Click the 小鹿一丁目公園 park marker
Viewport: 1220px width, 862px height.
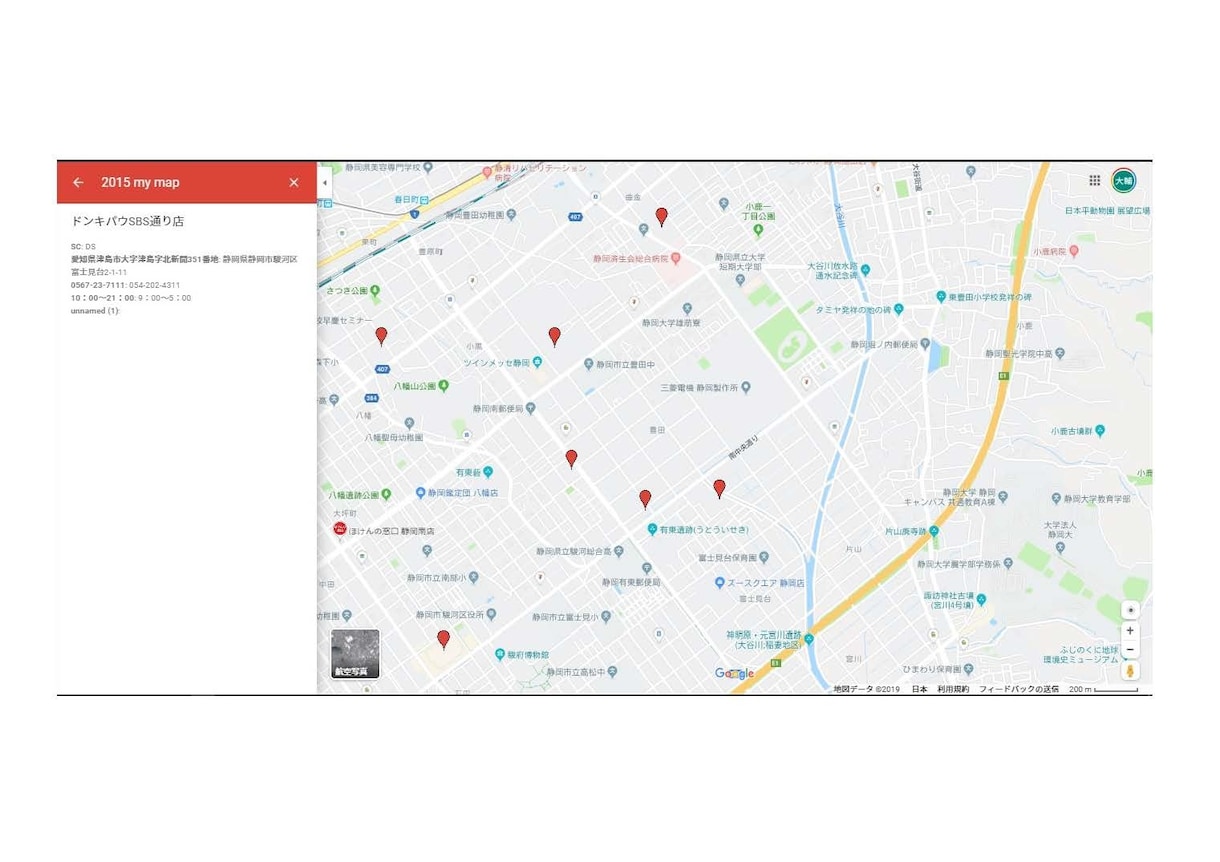(x=758, y=230)
